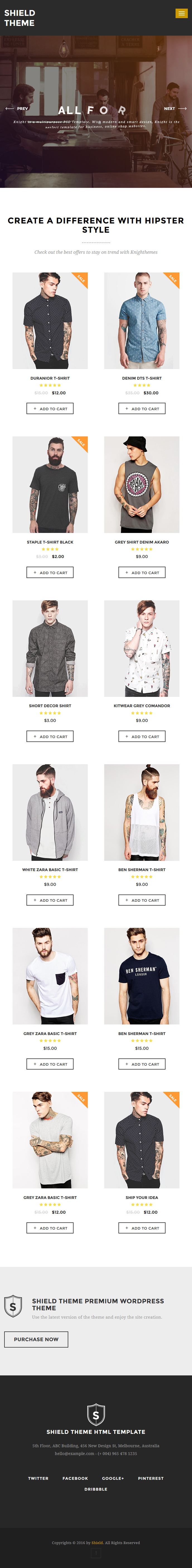The image size is (192, 1568).
Task: Open the Facebook footer link
Action: point(75,1478)
